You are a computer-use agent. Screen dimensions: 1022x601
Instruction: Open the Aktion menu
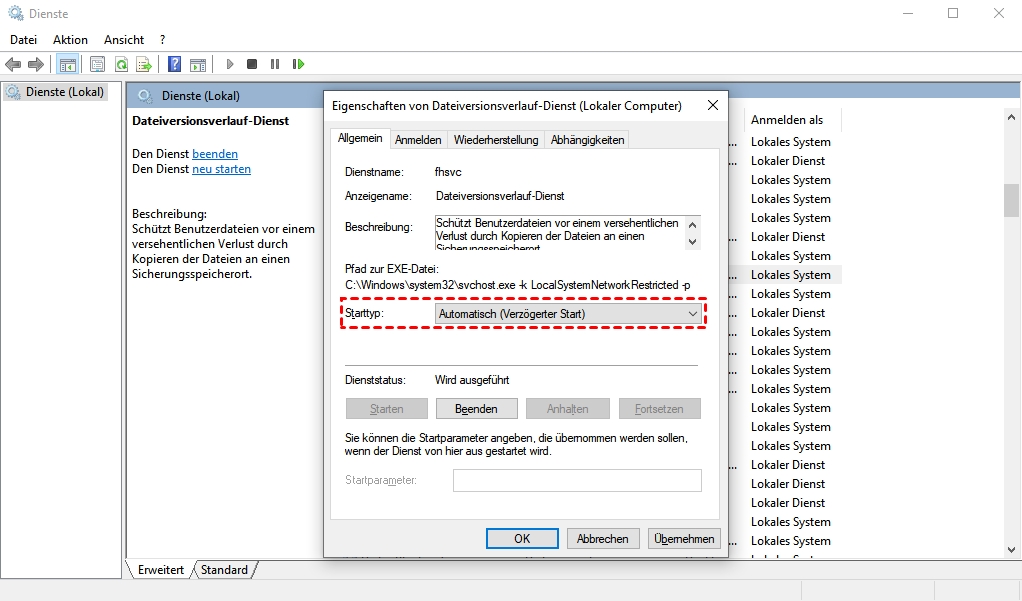click(x=70, y=40)
